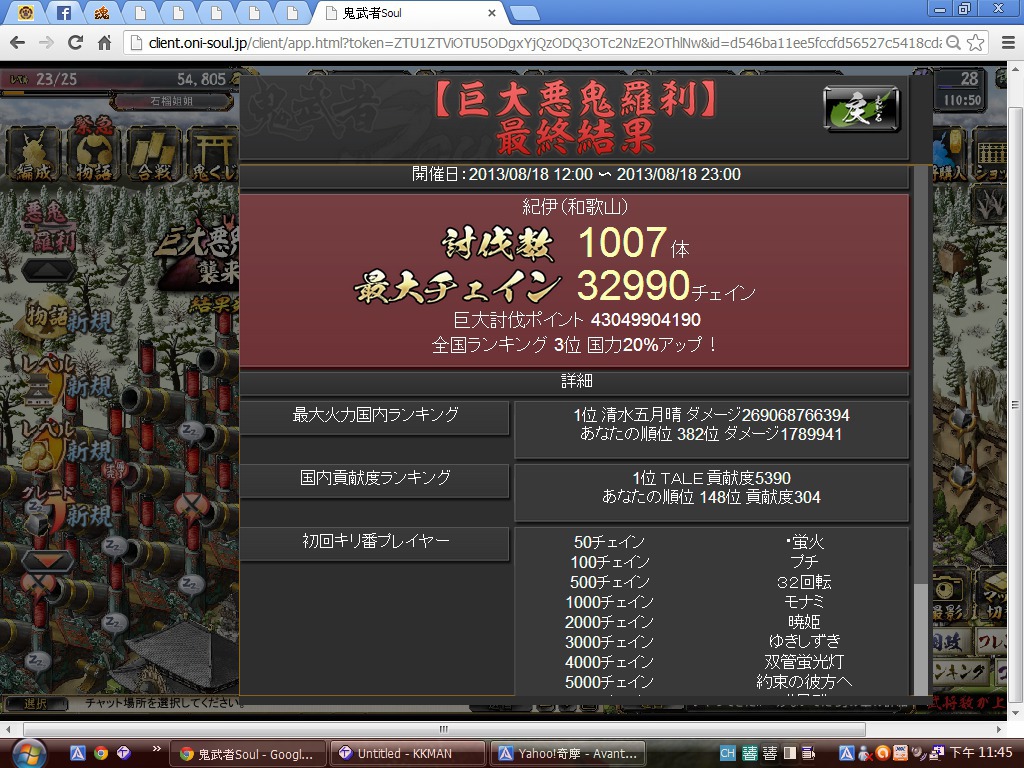1024x768 pixels.
Task: Close the 鬼武者Soul tab
Action: click(x=492, y=12)
